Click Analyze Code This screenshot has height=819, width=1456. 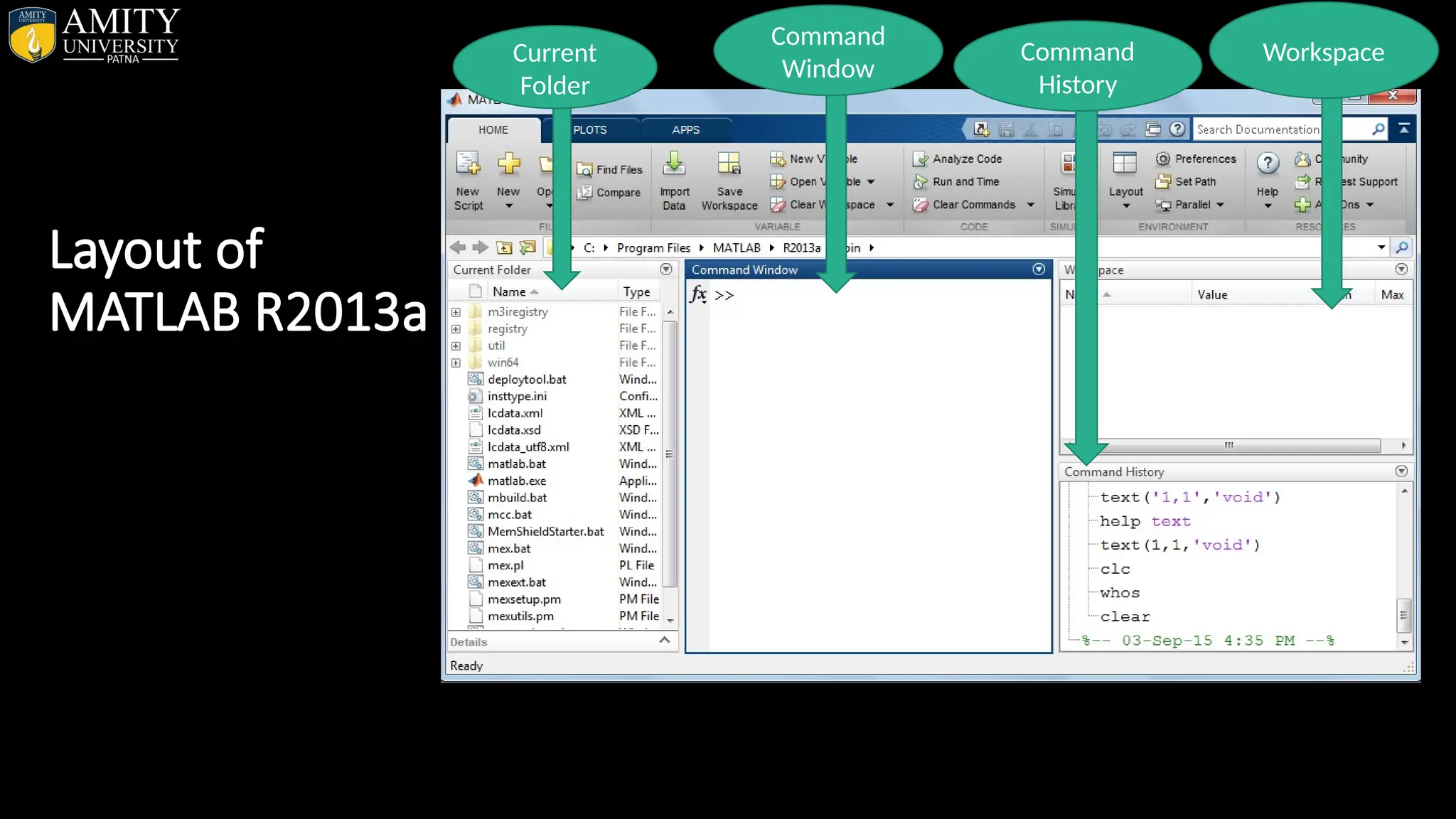coord(958,159)
